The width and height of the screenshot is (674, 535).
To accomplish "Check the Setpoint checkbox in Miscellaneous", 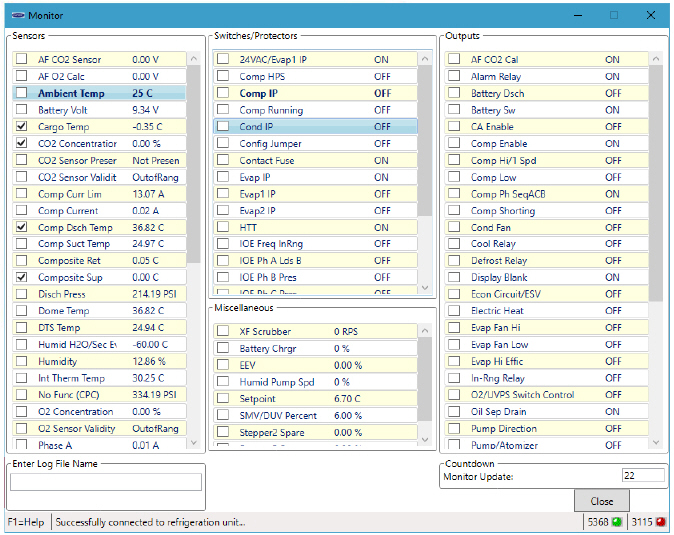I will coord(223,398).
